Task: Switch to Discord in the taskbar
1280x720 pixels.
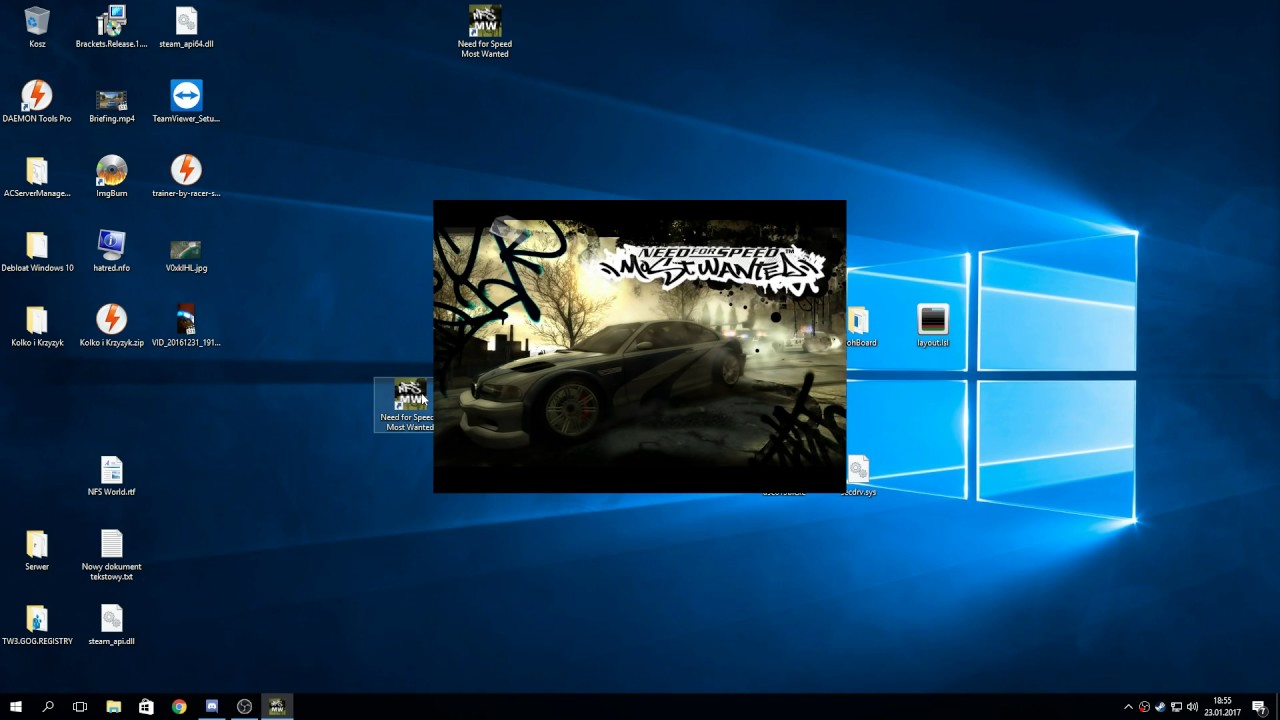Action: (x=212, y=707)
